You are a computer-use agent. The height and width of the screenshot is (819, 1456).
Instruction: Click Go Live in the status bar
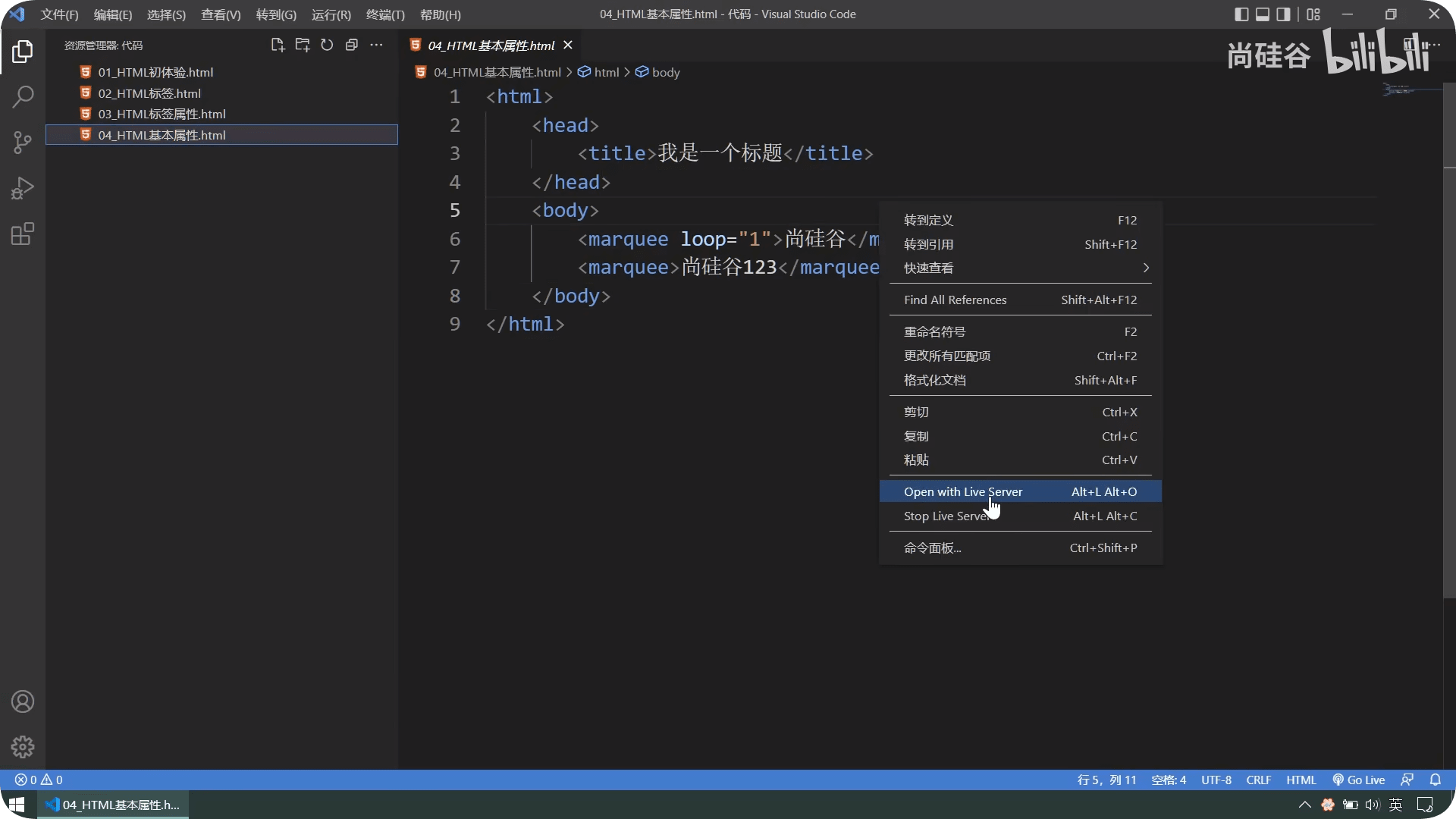(1359, 780)
